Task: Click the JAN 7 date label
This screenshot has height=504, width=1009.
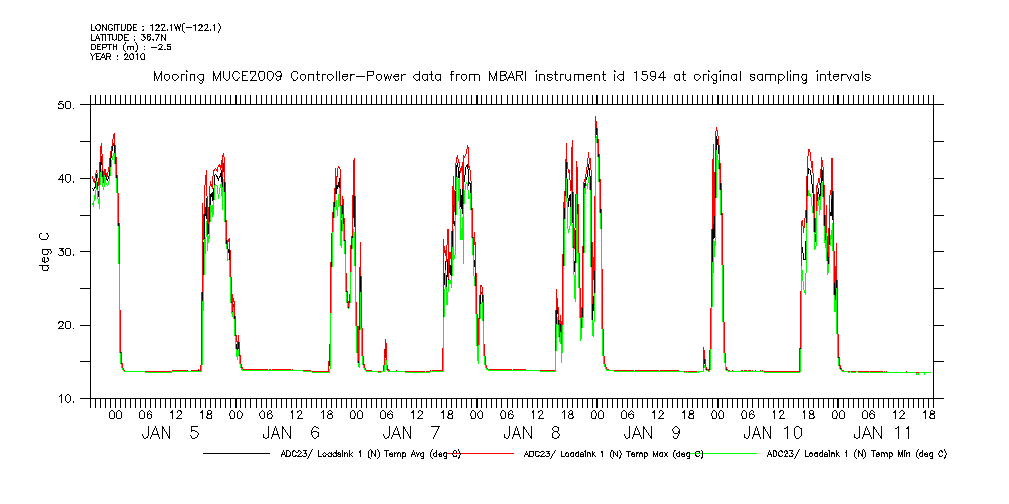Action: (413, 432)
